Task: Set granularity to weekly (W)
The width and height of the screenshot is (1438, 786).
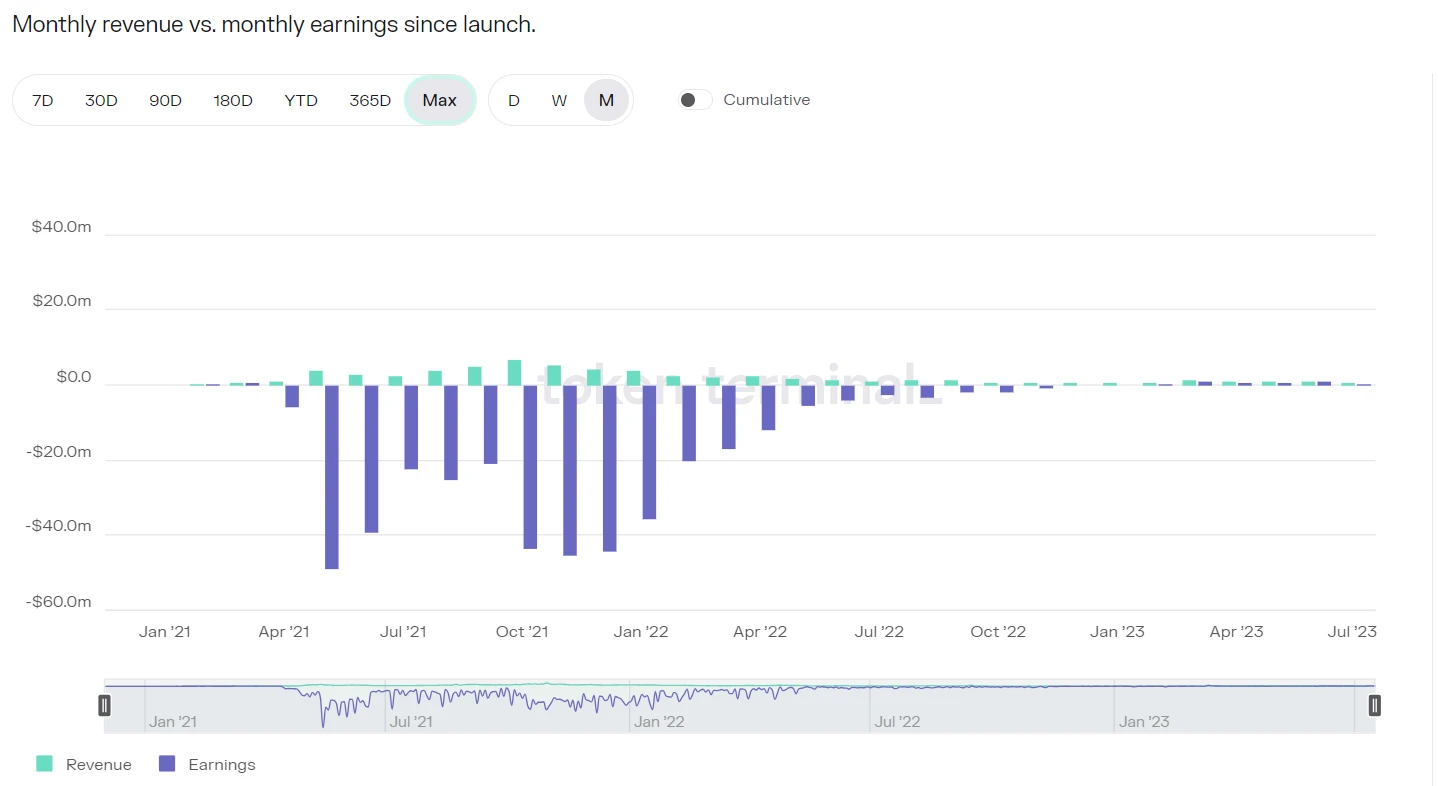Action: [559, 100]
